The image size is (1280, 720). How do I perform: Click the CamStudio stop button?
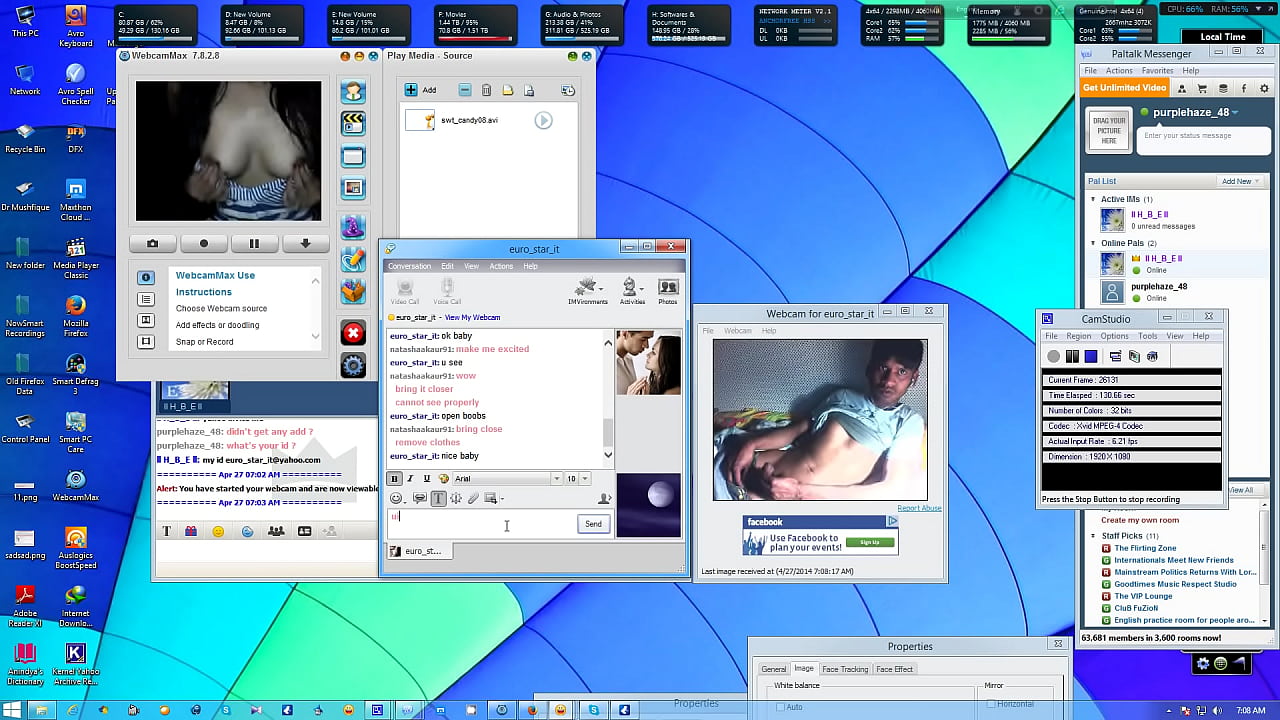pos(1091,356)
